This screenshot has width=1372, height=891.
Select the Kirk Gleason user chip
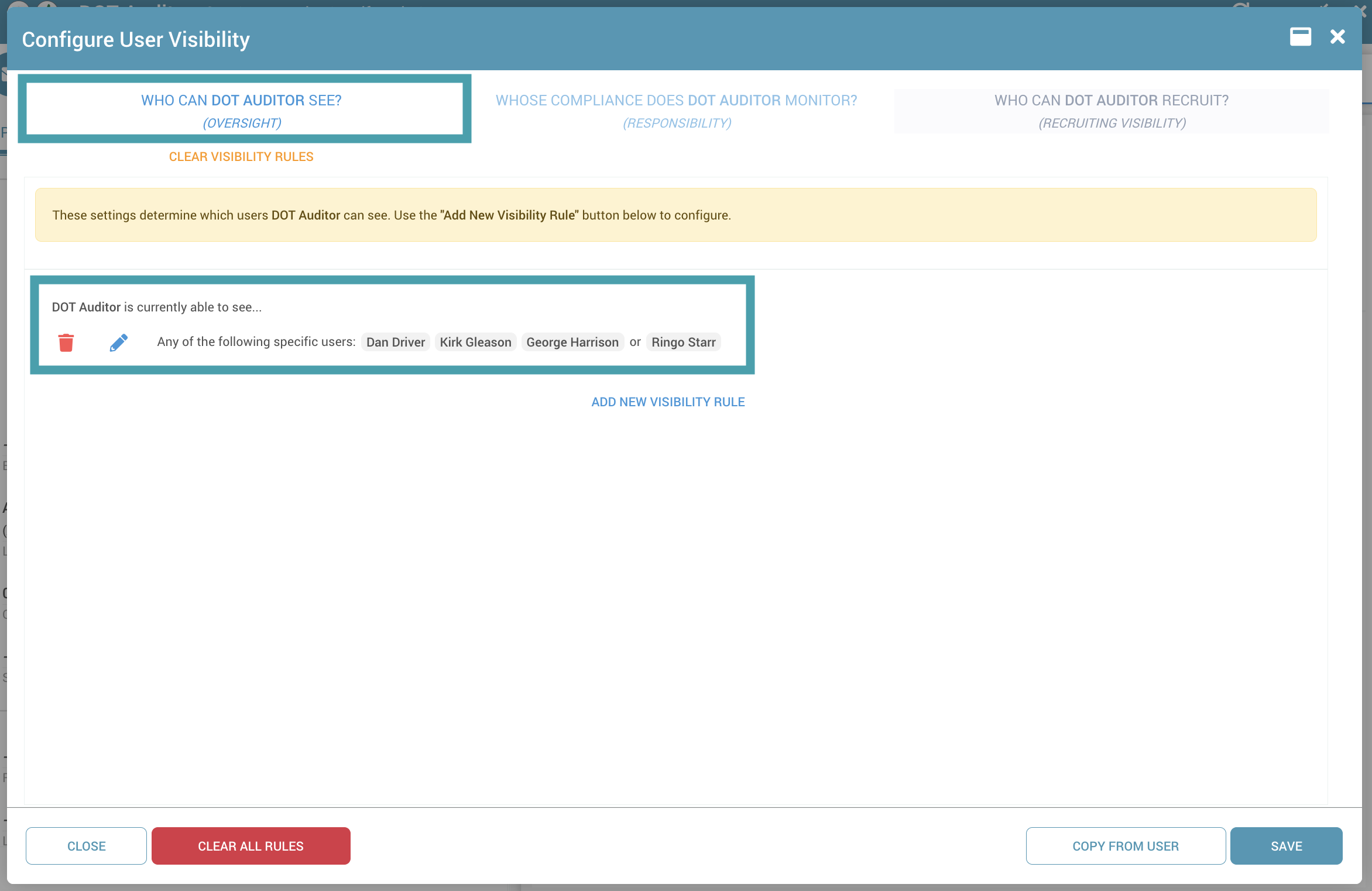475,342
